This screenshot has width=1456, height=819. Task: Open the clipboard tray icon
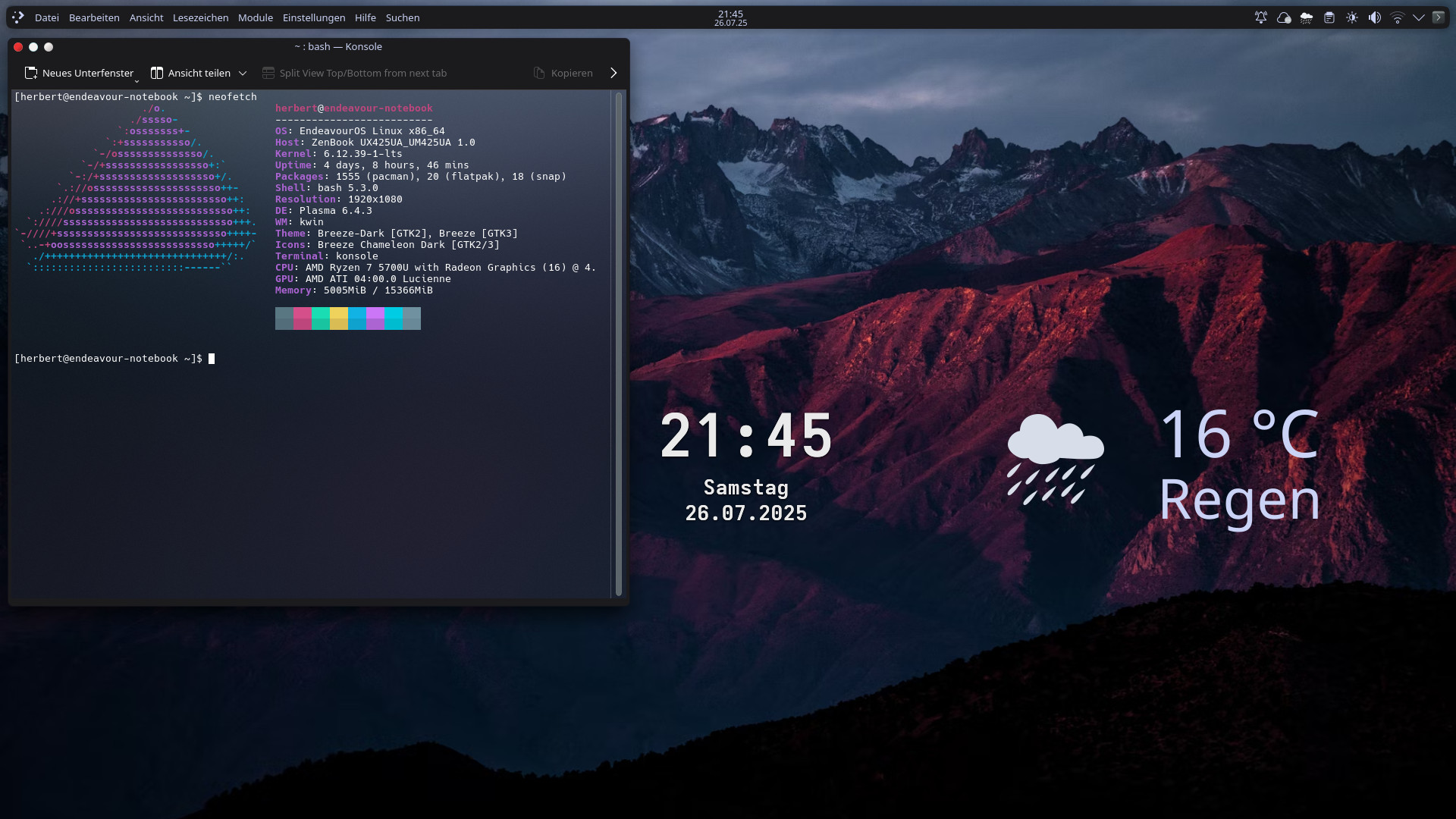tap(1329, 17)
